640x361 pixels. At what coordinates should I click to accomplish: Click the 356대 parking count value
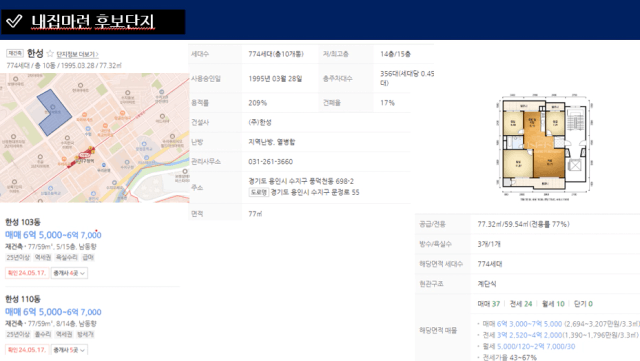(x=407, y=78)
